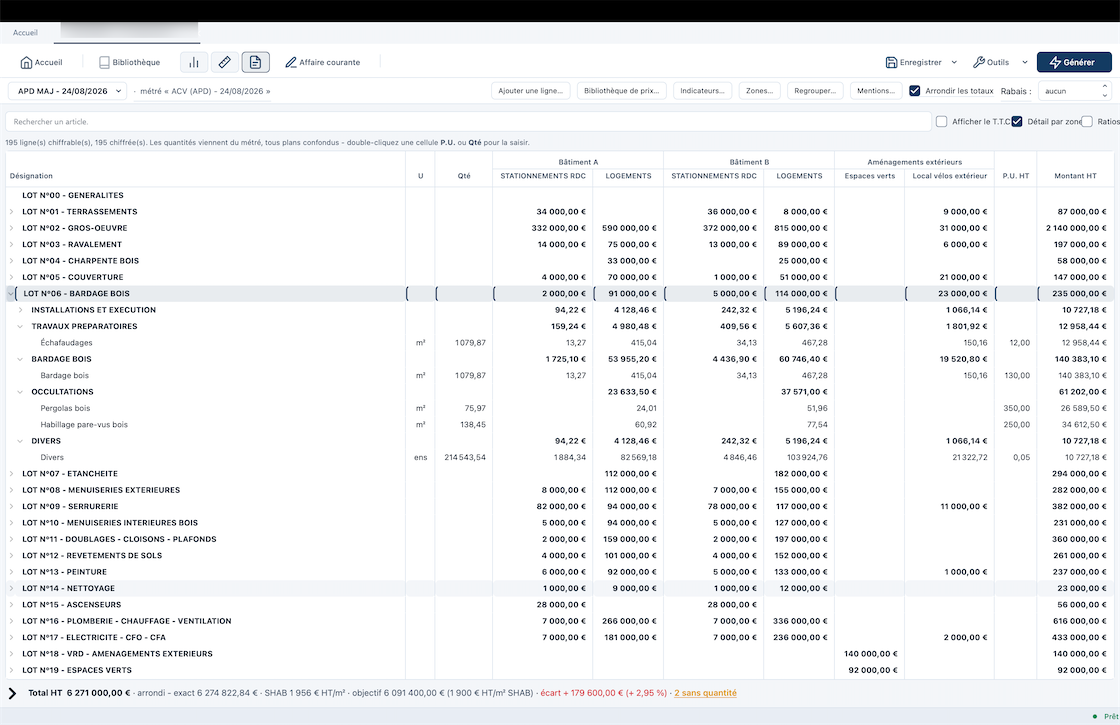Screen dimensions: 1120x725
Task: Select LOT N°00 - GENERALITES row
Action: pos(559,195)
